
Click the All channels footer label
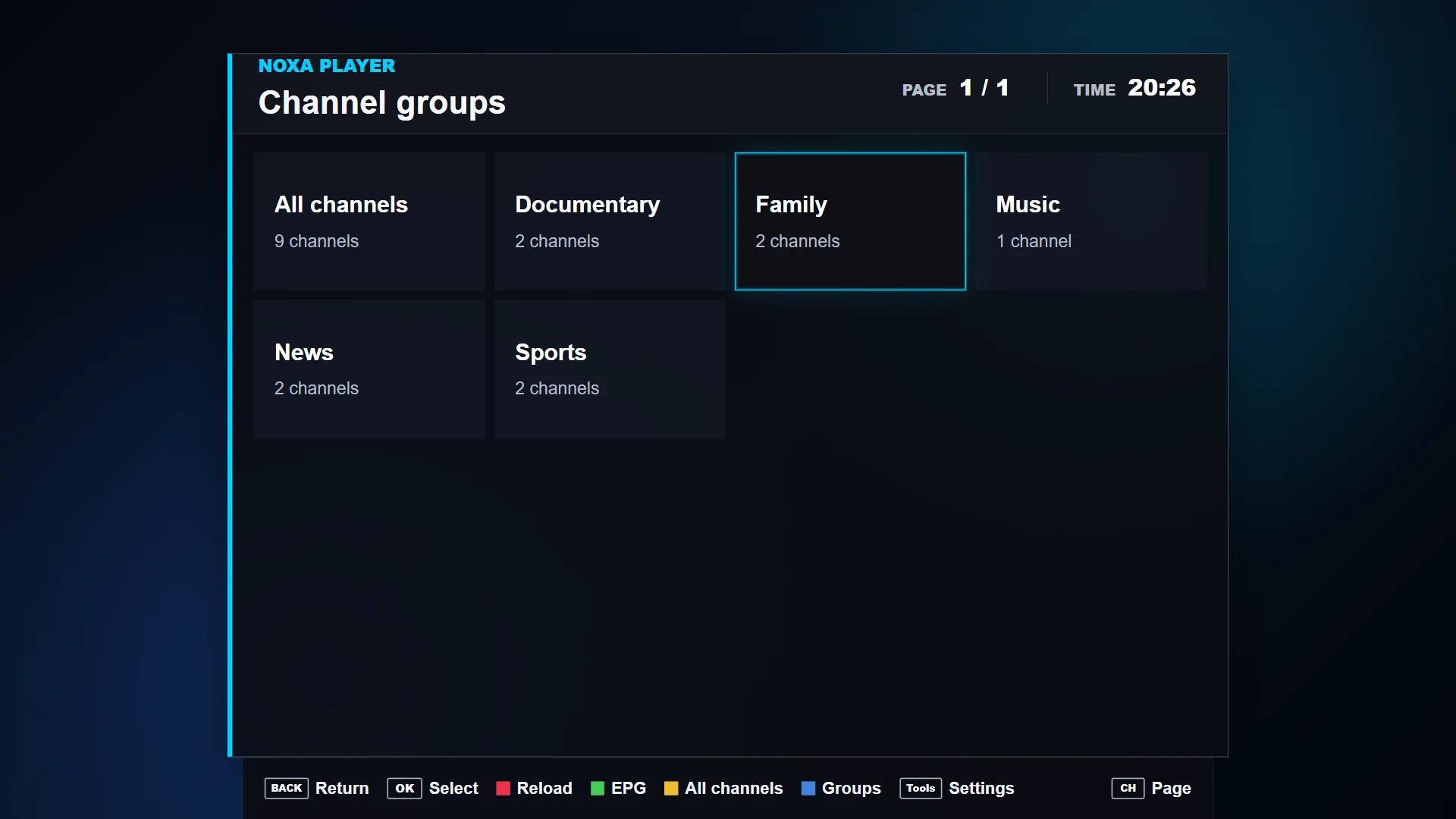[x=734, y=789]
